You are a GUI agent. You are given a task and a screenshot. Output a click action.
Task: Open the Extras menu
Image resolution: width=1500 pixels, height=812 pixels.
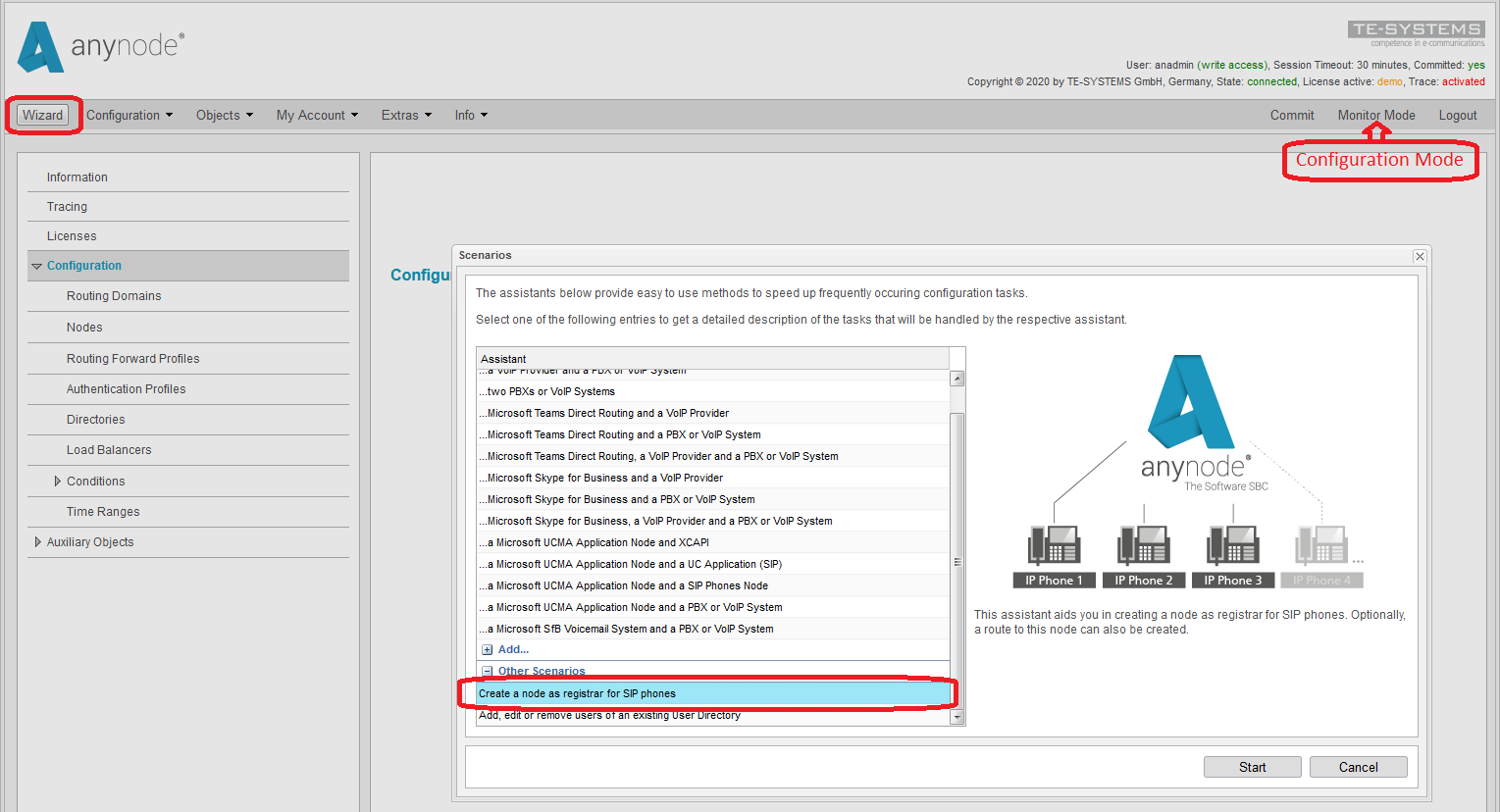pos(406,116)
